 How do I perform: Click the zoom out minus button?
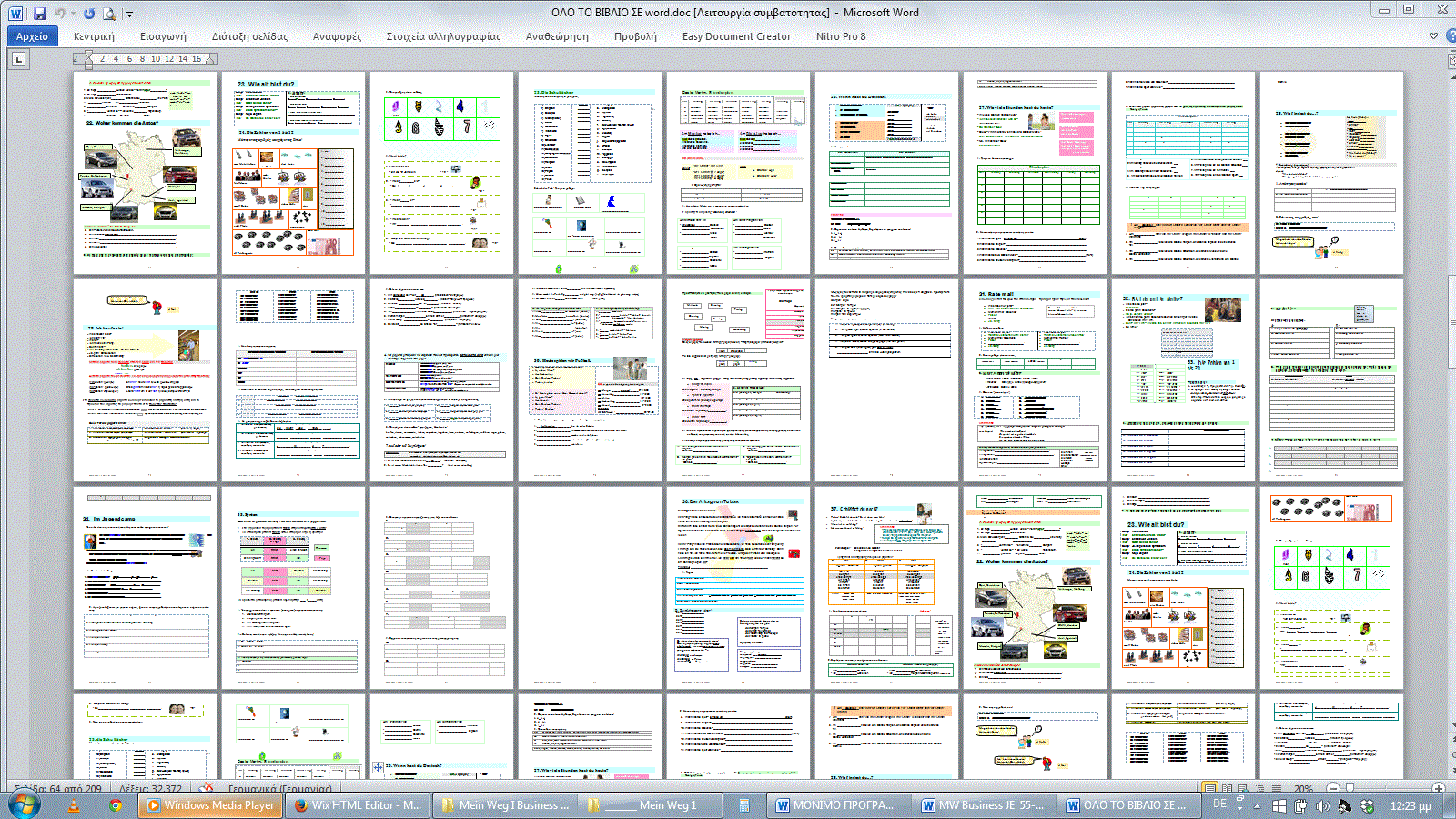(1333, 788)
